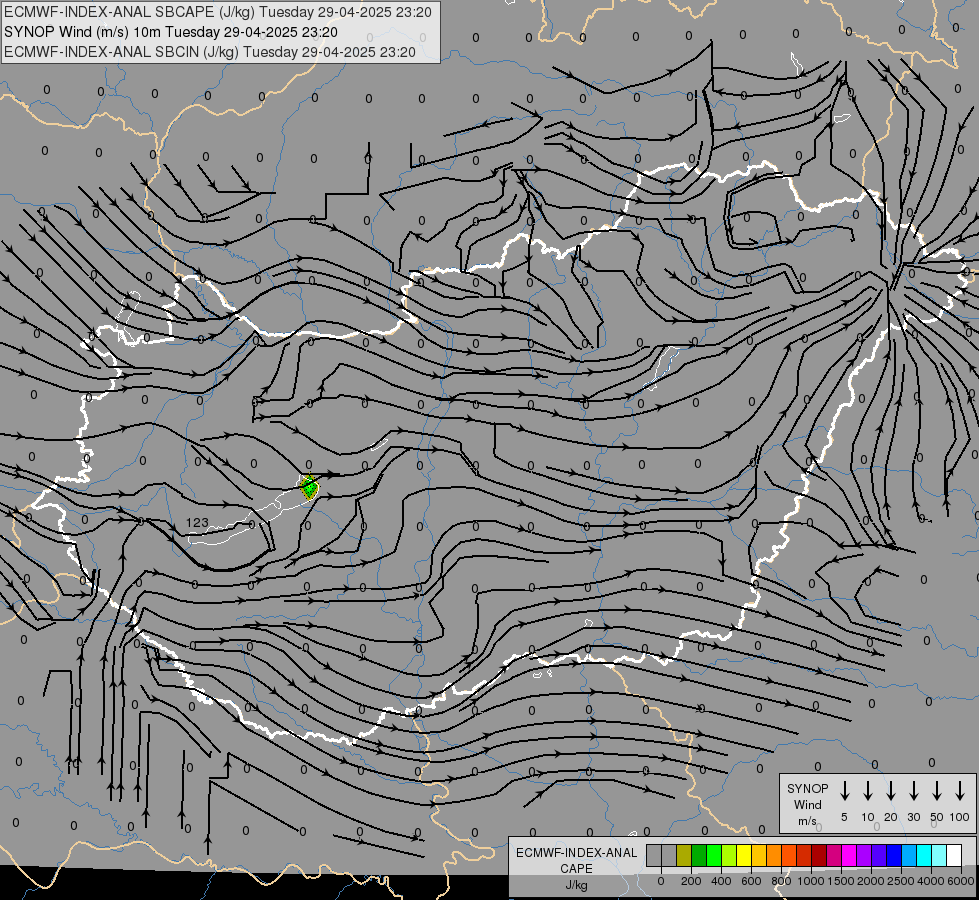The image size is (979, 900).
Task: Choose the bright magenta CAPE swatch
Action: click(849, 855)
